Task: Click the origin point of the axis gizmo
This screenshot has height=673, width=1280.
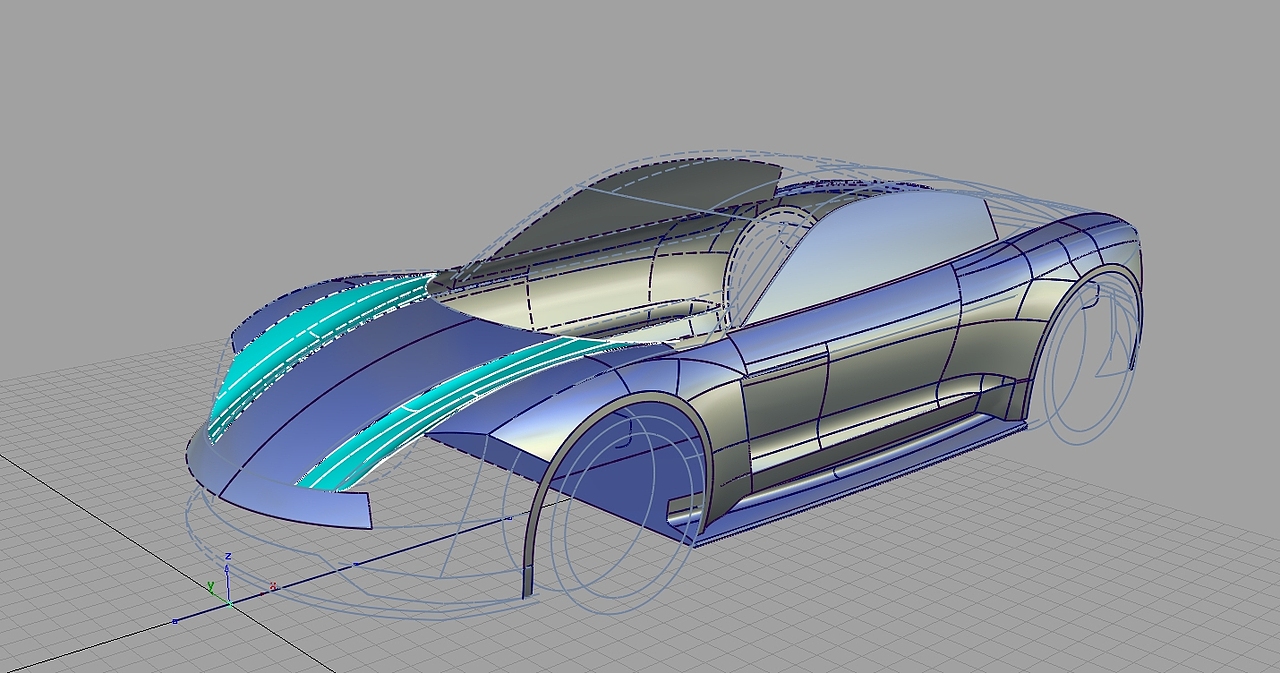Action: [230, 604]
